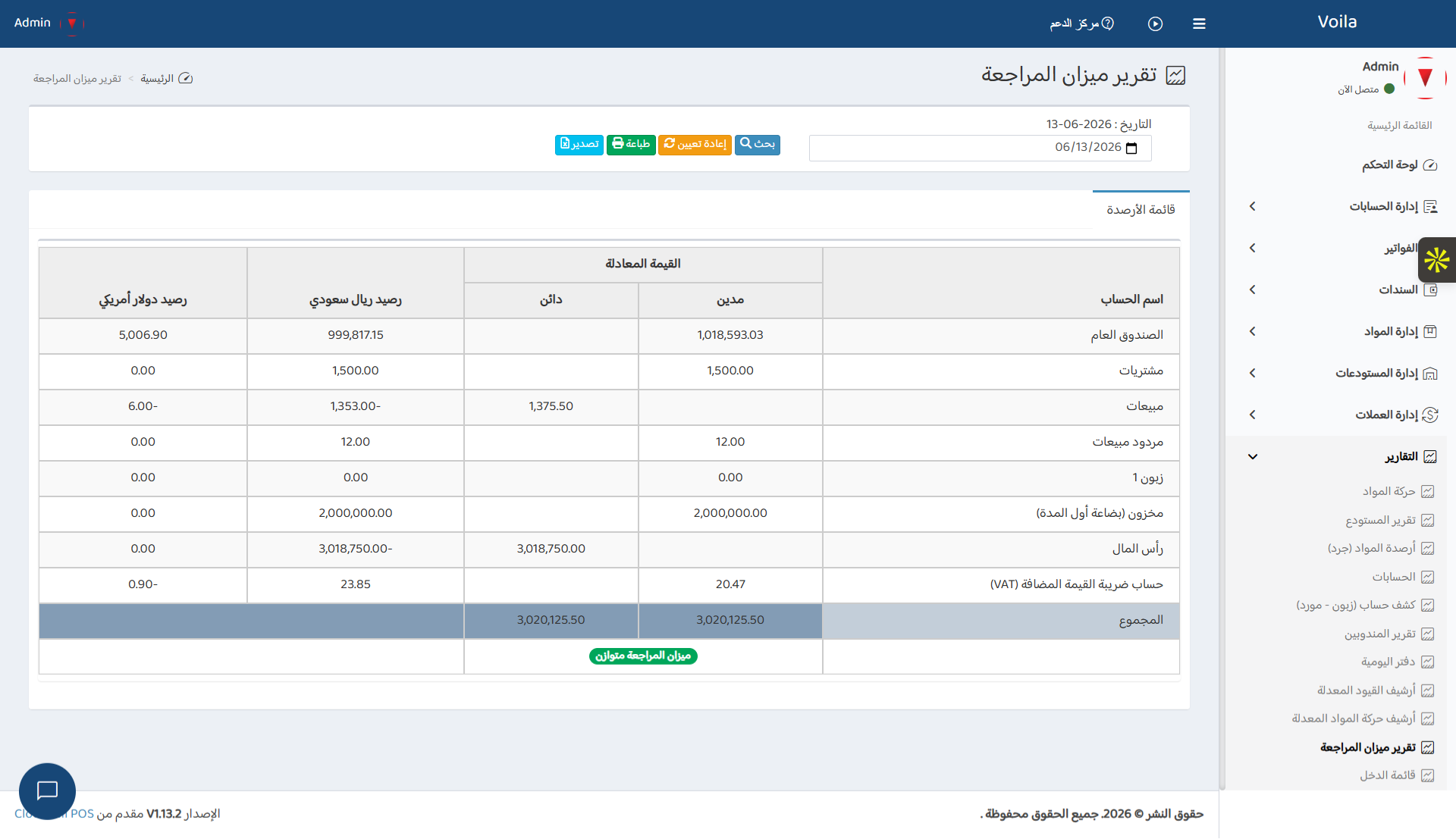Open الحسابات report link
1456x839 pixels.
tap(1402, 577)
